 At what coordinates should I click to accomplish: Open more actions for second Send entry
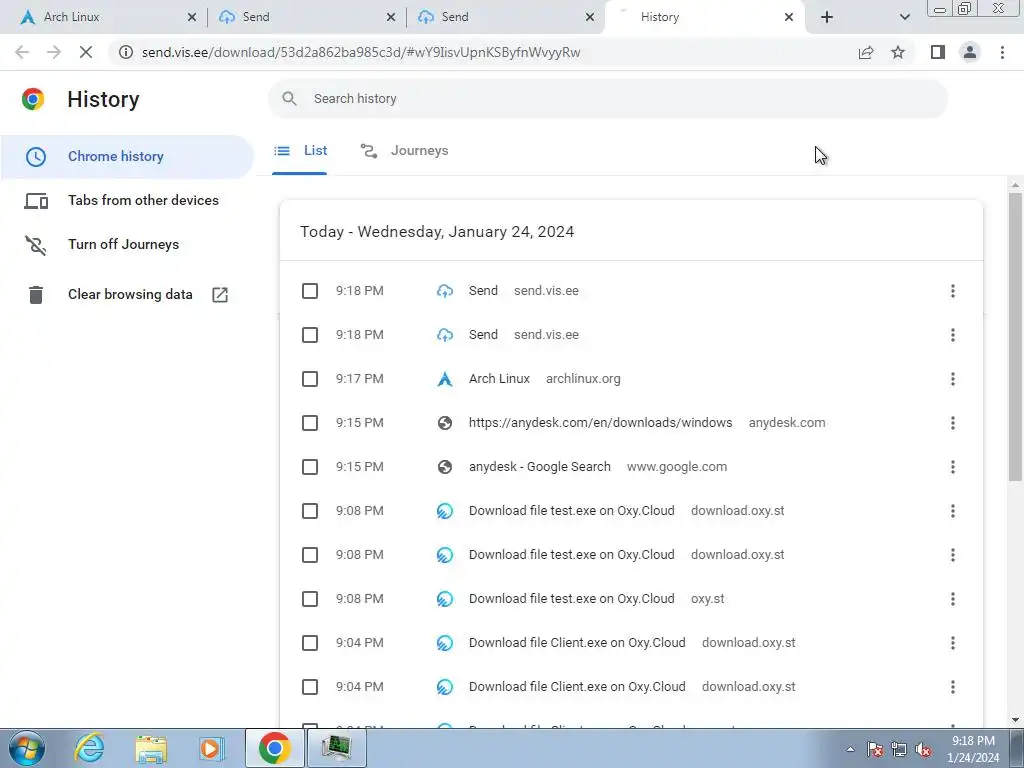[953, 335]
